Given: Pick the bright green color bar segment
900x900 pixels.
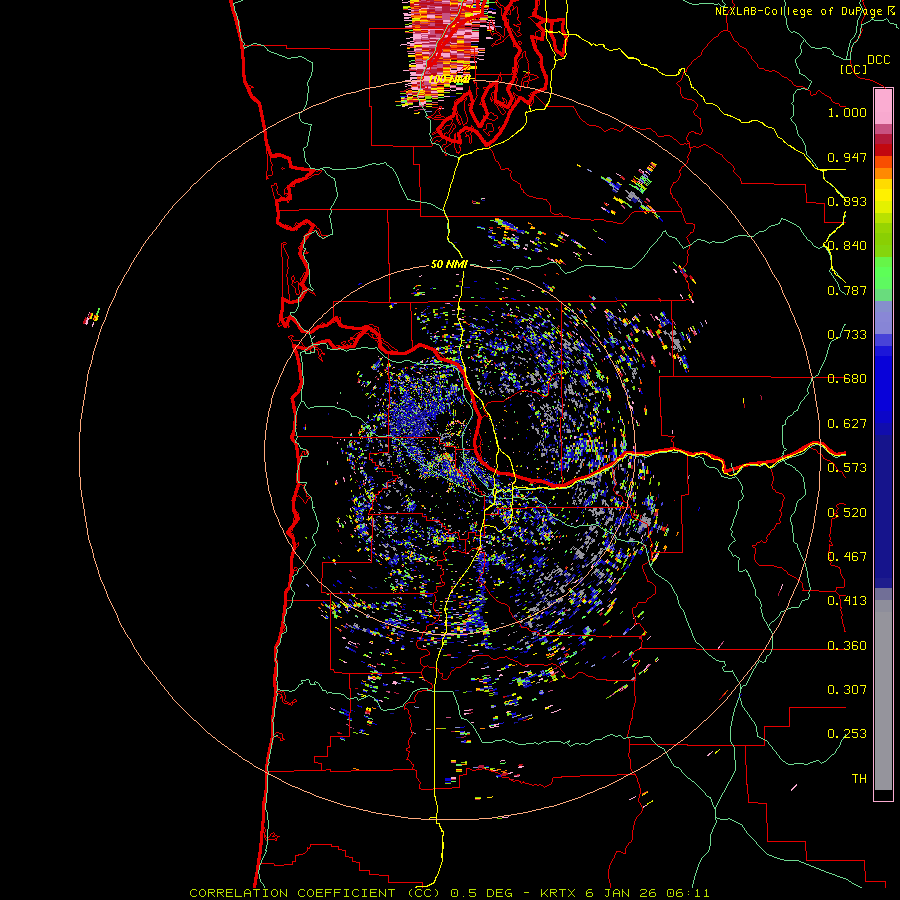Looking at the screenshot, I should tap(883, 273).
